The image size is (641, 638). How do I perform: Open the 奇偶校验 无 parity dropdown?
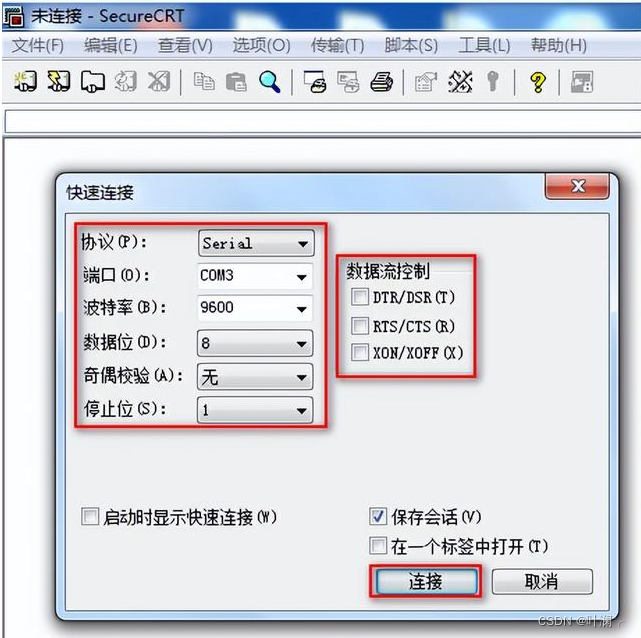(x=255, y=376)
